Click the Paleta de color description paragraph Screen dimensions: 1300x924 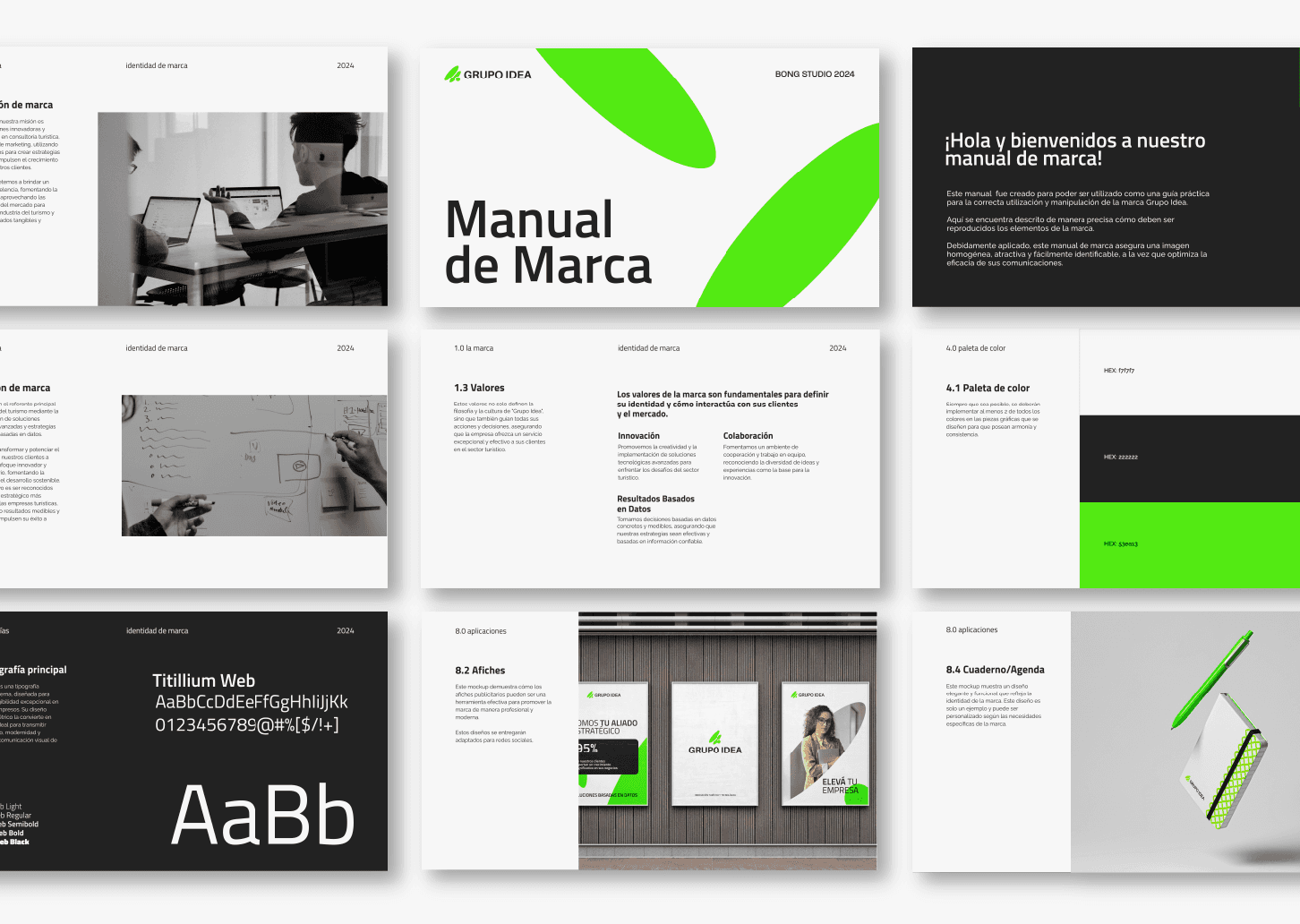pos(993,419)
